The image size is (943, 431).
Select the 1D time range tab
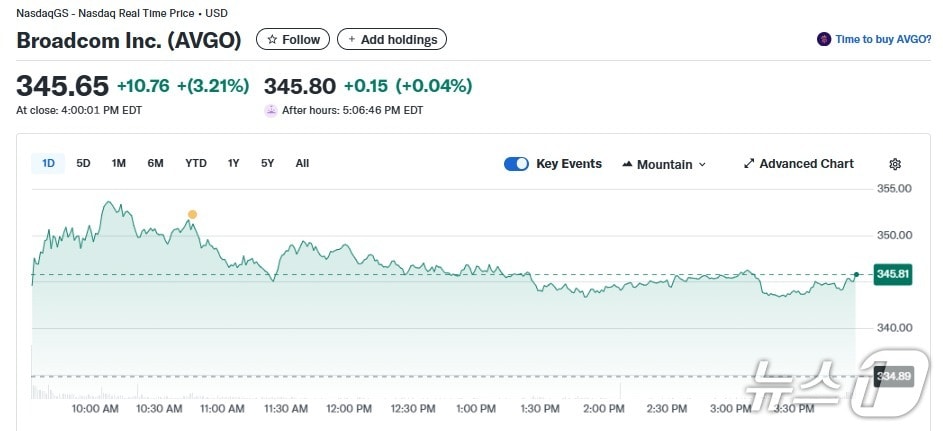48,163
